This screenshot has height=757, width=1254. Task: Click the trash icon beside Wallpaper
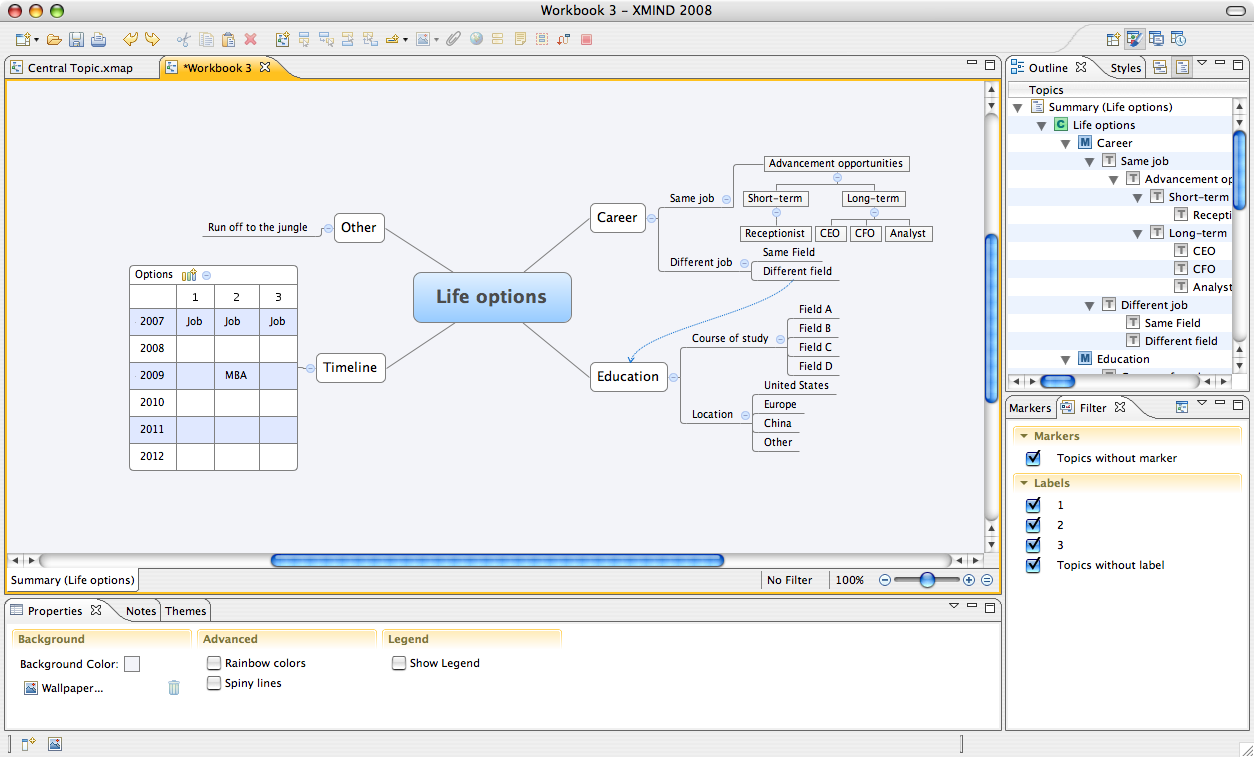tap(174, 688)
